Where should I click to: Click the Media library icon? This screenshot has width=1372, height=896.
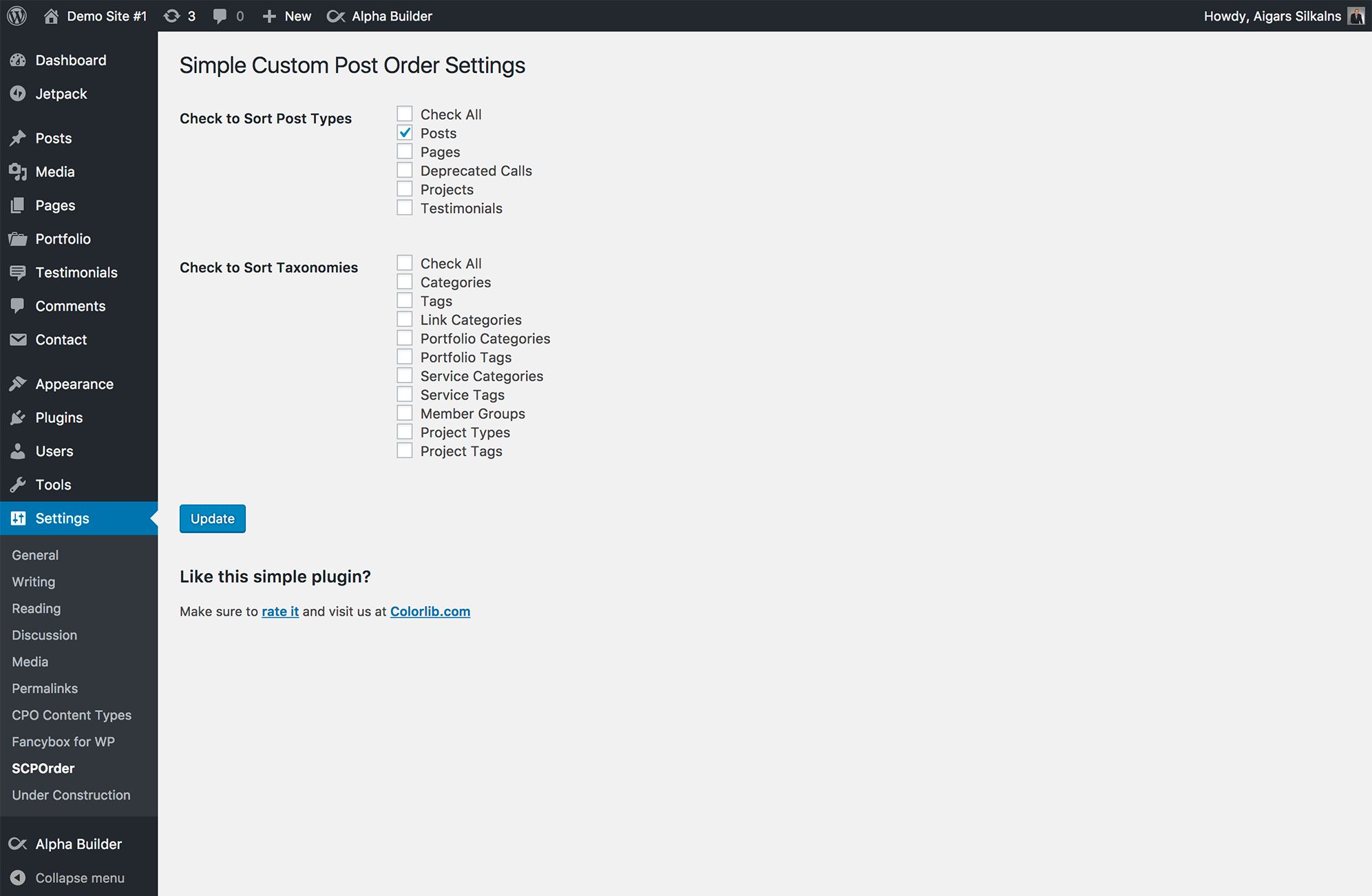pyautogui.click(x=19, y=171)
